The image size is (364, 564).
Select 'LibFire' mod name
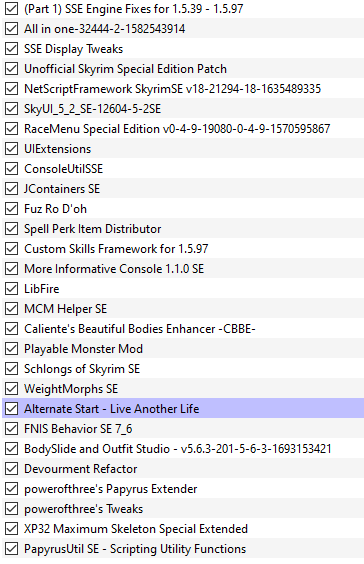[x=42, y=288]
